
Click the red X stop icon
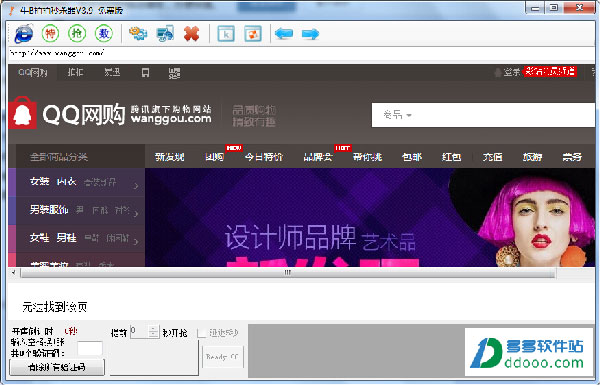192,34
